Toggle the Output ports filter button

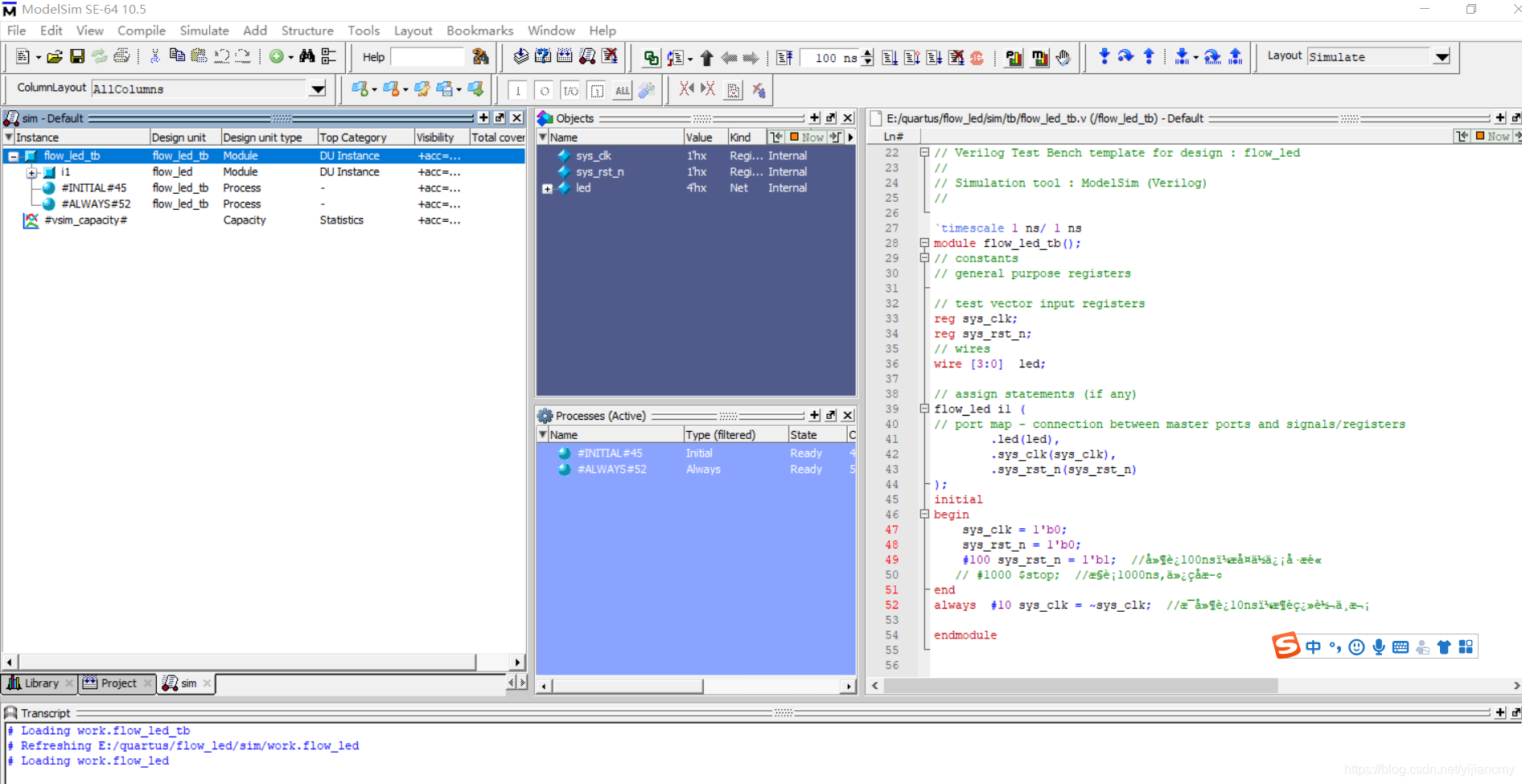(x=545, y=90)
